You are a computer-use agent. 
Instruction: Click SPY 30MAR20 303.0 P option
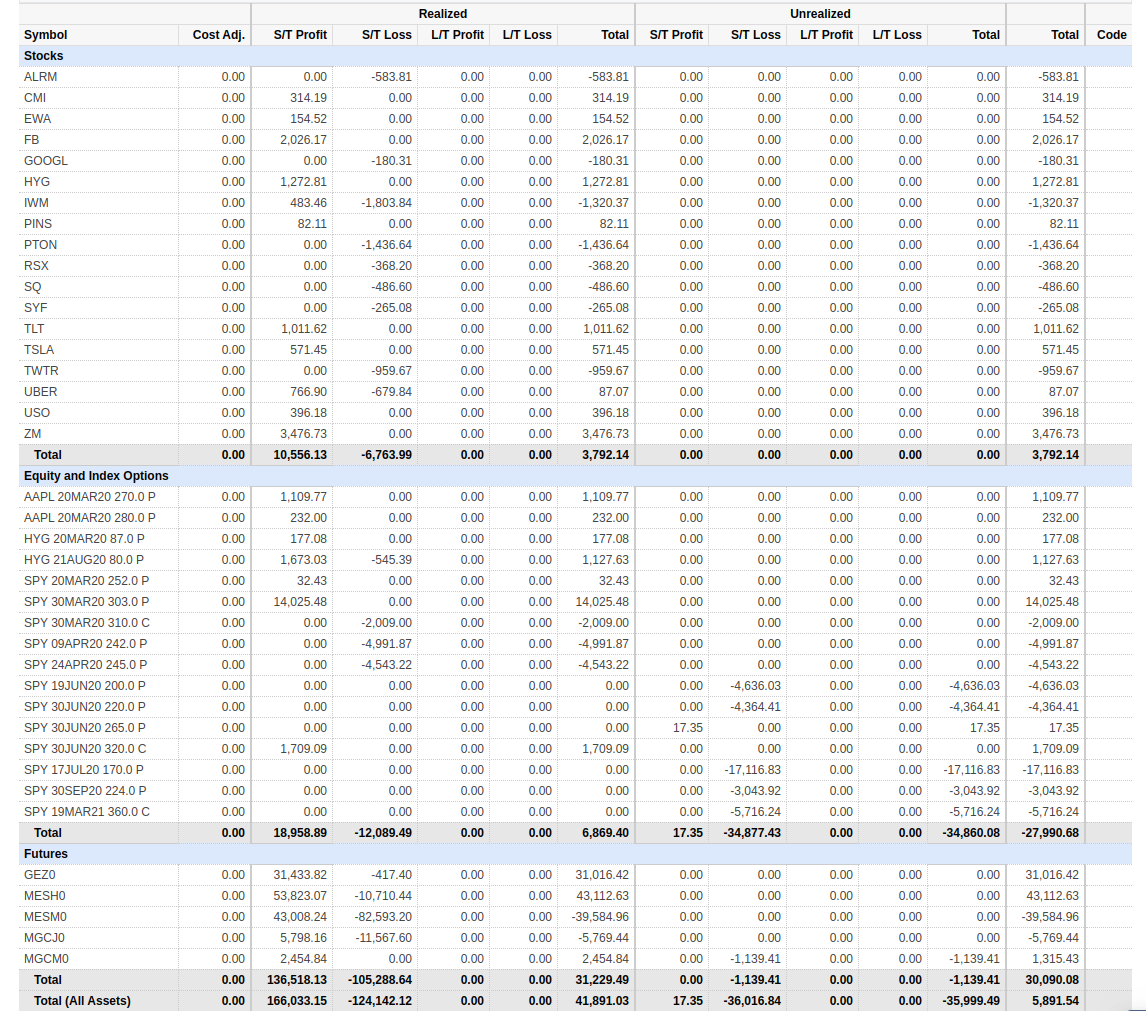86,602
